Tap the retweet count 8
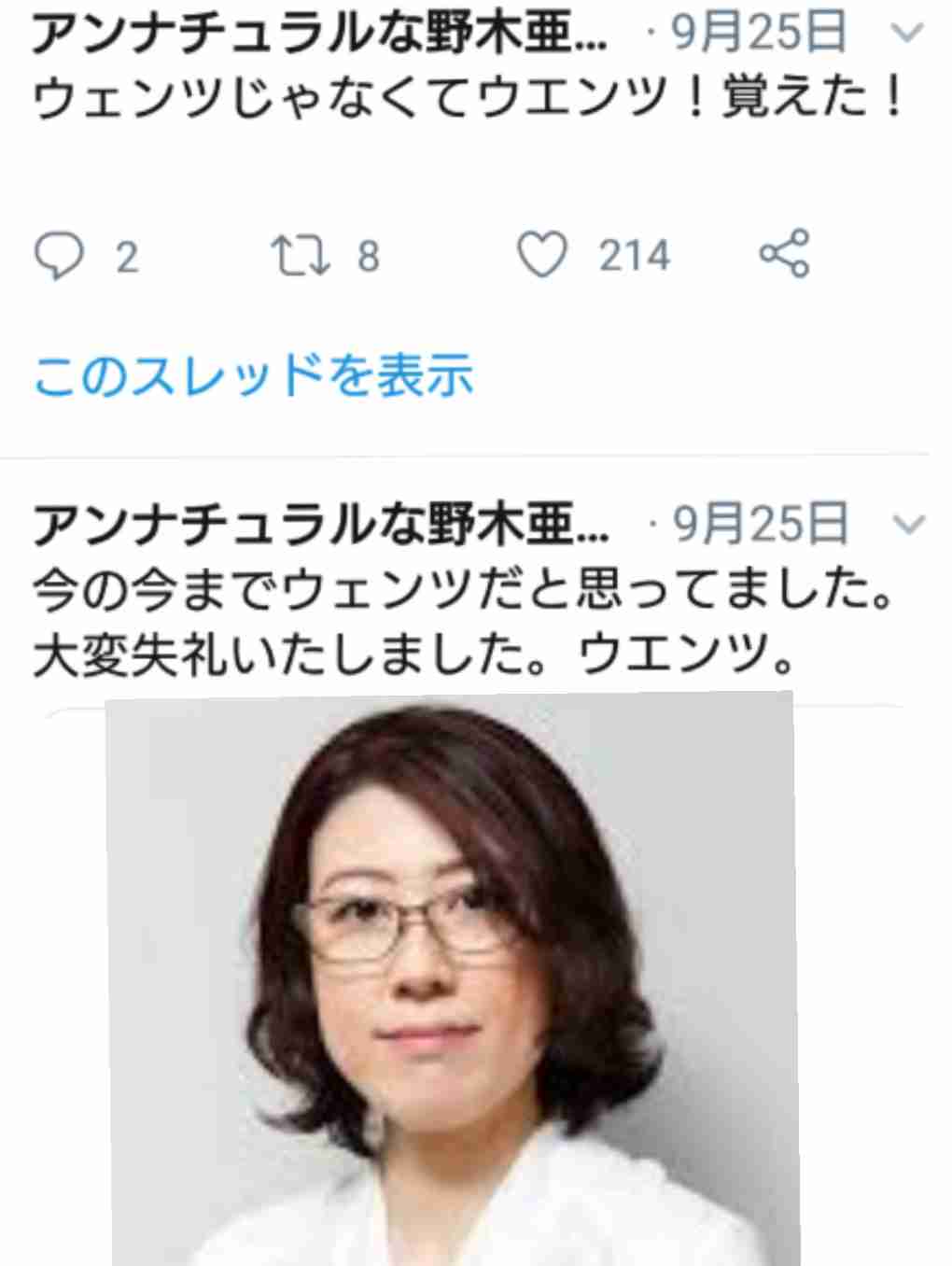 tap(369, 257)
